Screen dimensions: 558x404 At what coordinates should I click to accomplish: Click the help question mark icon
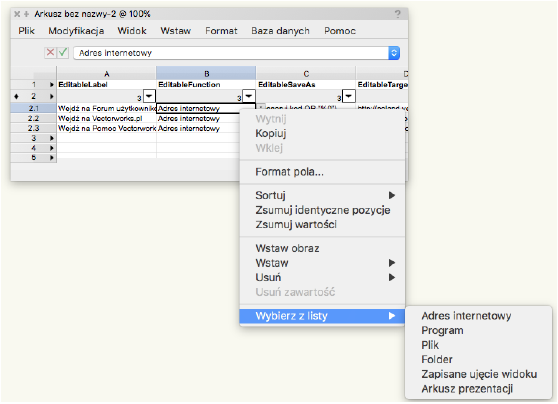(397, 14)
